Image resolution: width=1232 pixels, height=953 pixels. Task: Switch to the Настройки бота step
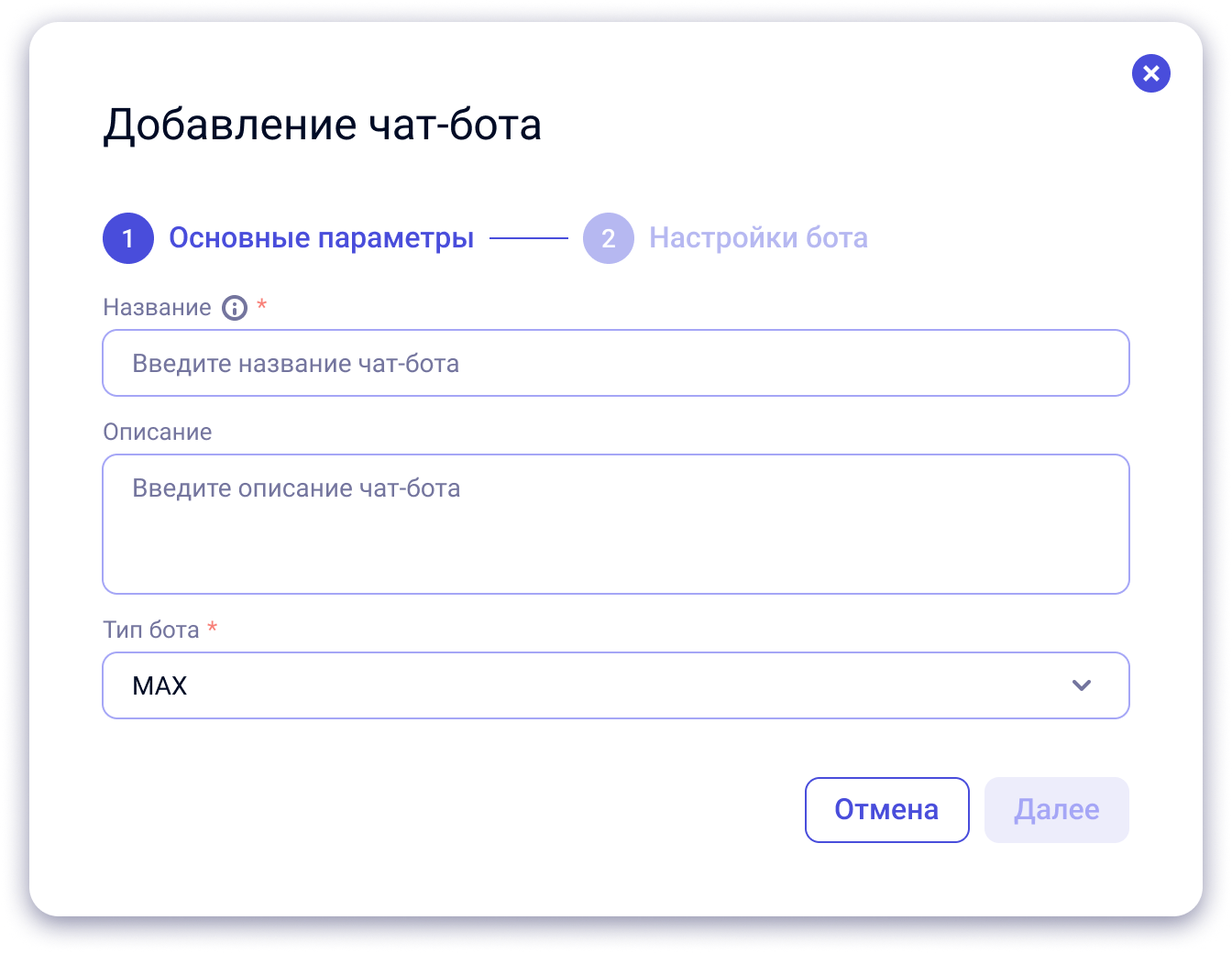click(x=758, y=238)
